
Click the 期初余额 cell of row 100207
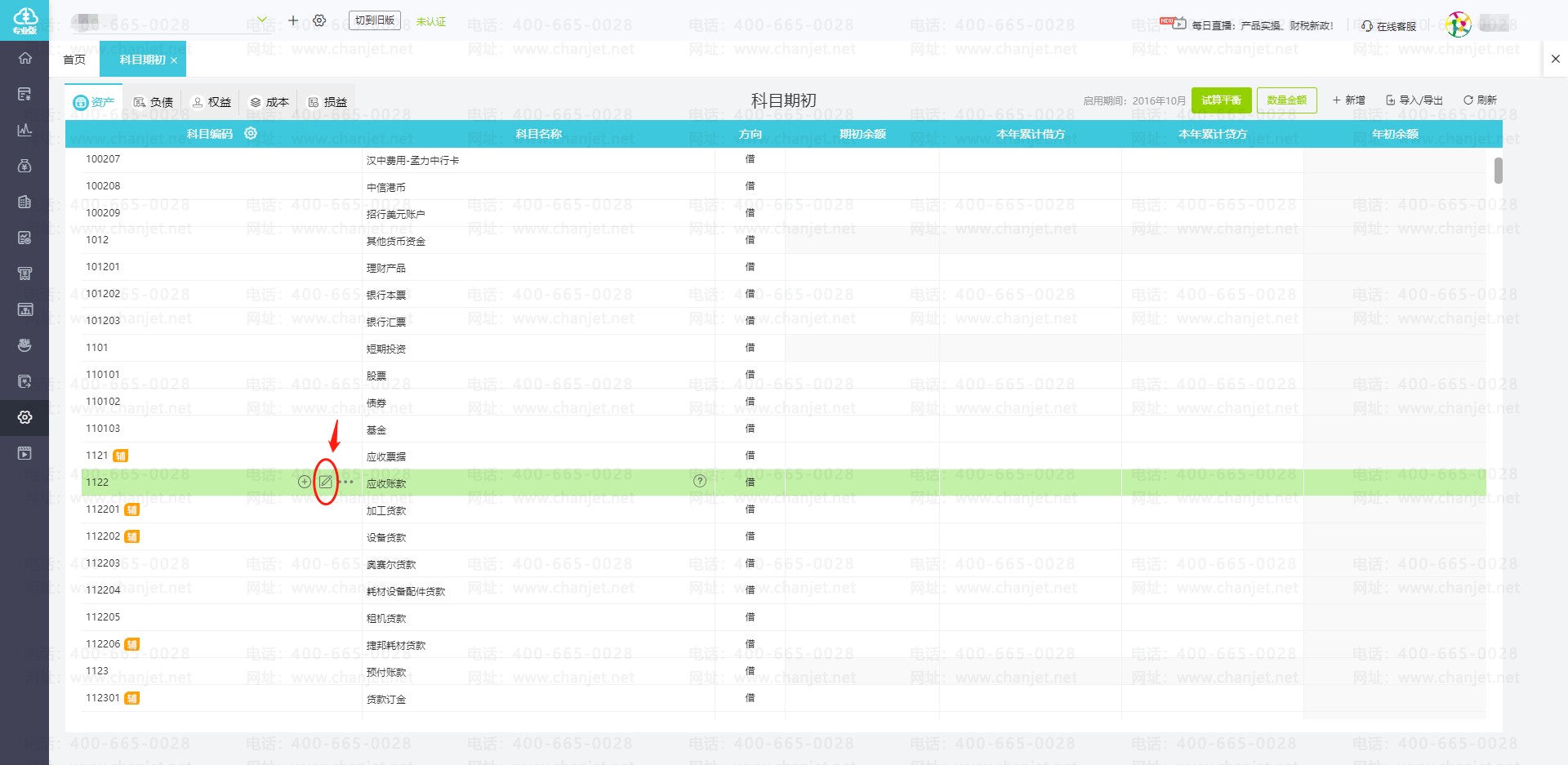pos(862,159)
